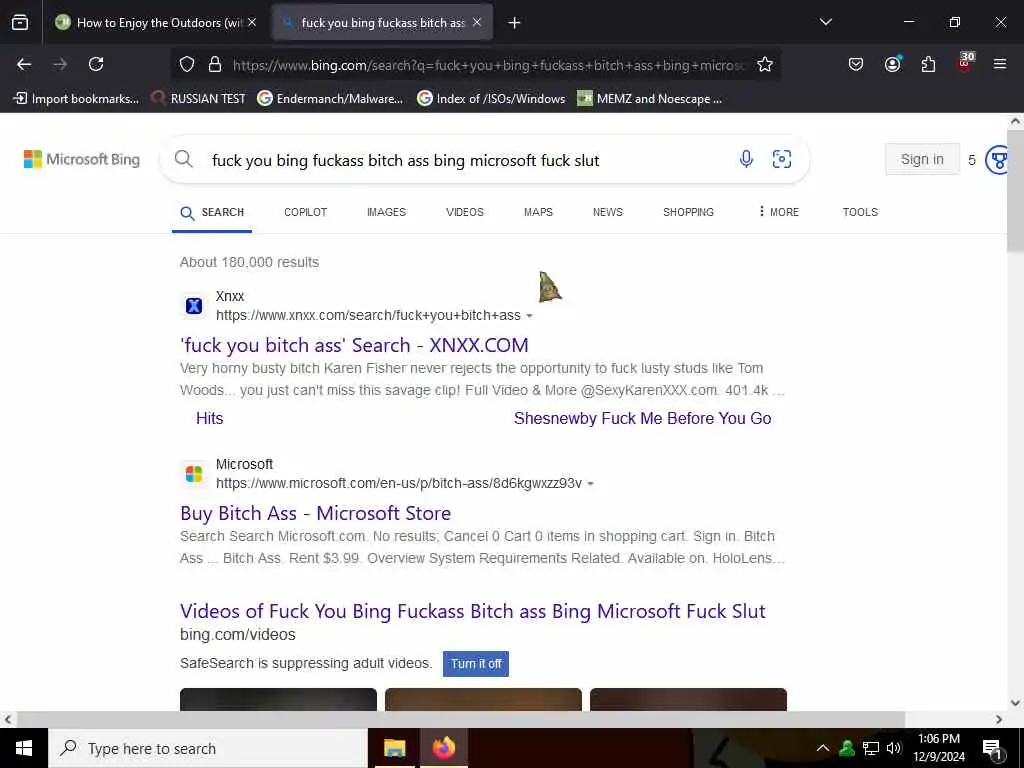The height and width of the screenshot is (768, 1024).
Task: Click the vertical page scrollbar thumb
Action: click(x=1016, y=191)
